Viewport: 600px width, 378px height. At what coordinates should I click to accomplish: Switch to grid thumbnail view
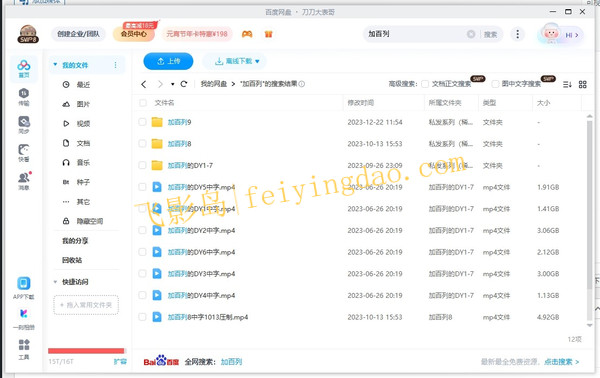582,84
